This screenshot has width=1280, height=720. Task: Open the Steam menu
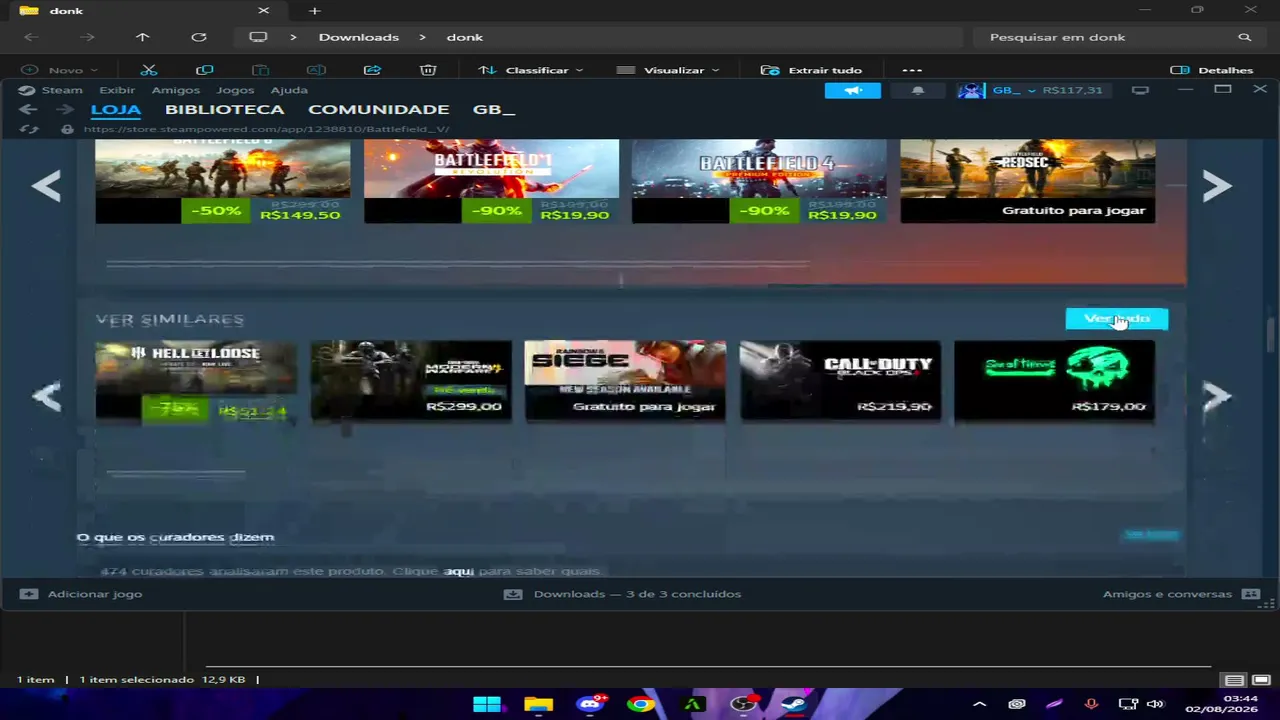(x=62, y=90)
